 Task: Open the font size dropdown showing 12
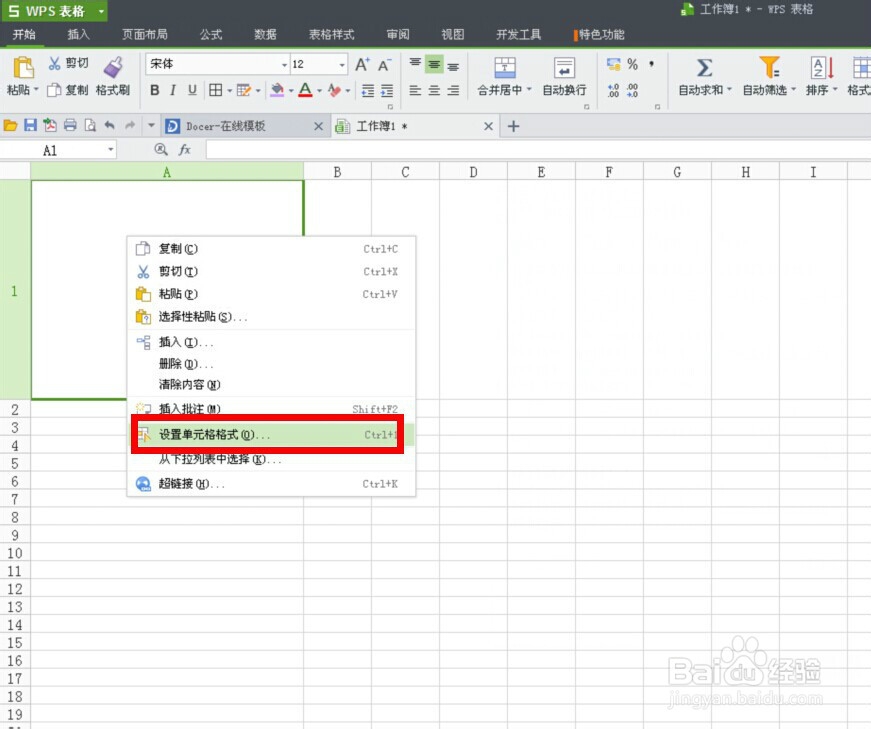click(342, 65)
